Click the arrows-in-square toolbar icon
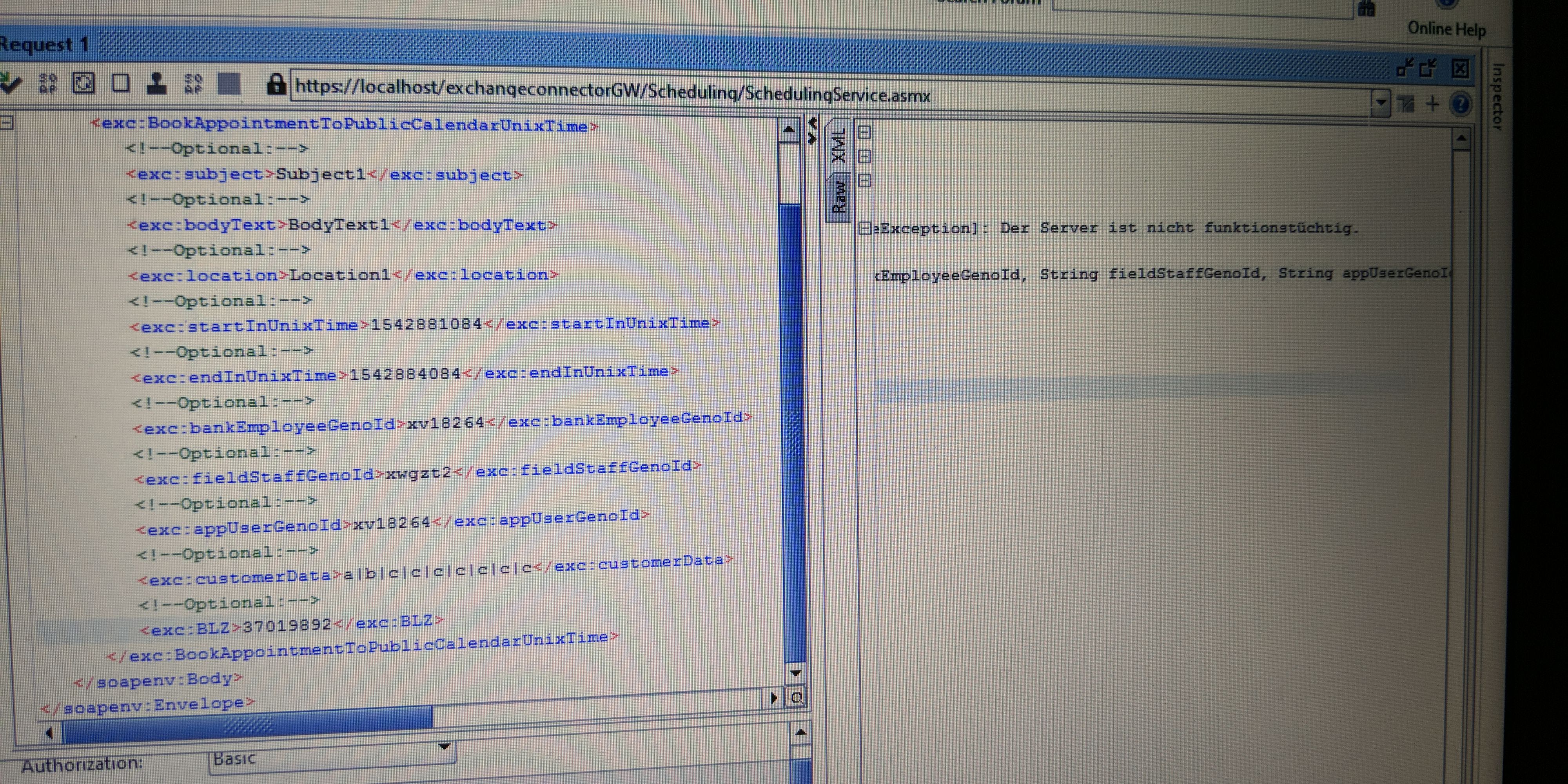The height and width of the screenshot is (784, 1568). [83, 82]
